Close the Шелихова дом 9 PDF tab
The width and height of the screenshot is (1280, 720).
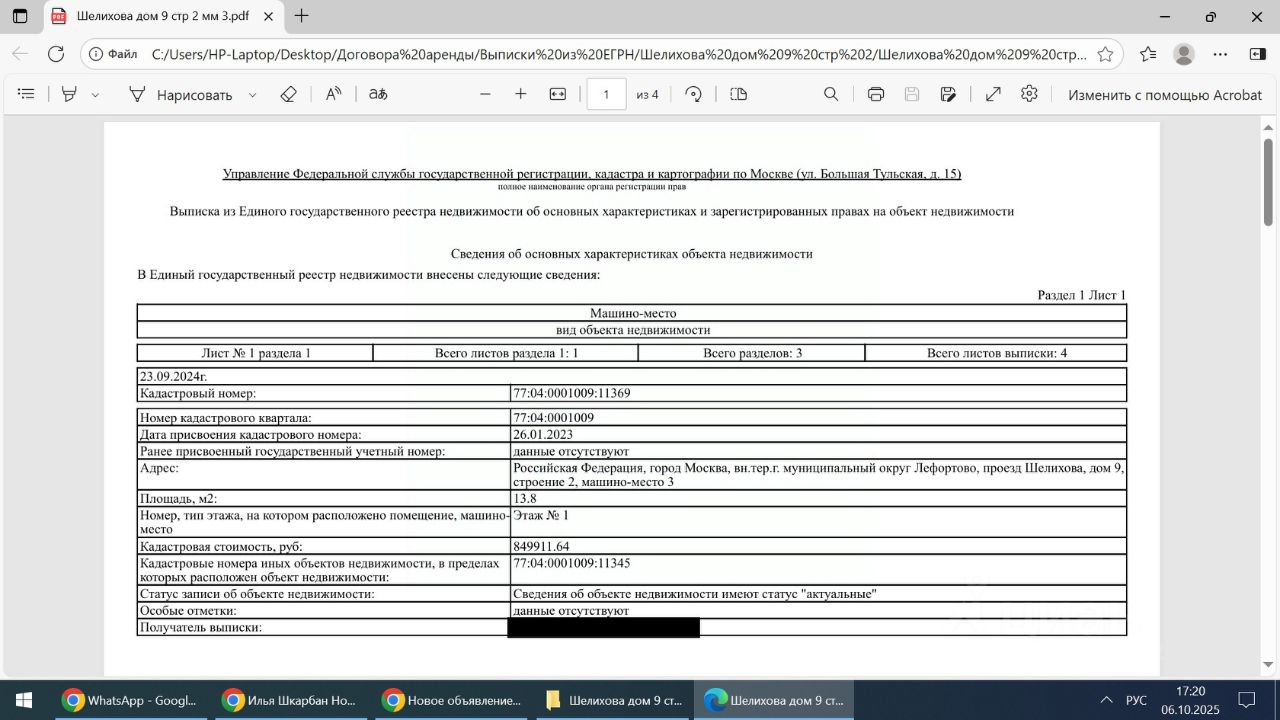[268, 16]
